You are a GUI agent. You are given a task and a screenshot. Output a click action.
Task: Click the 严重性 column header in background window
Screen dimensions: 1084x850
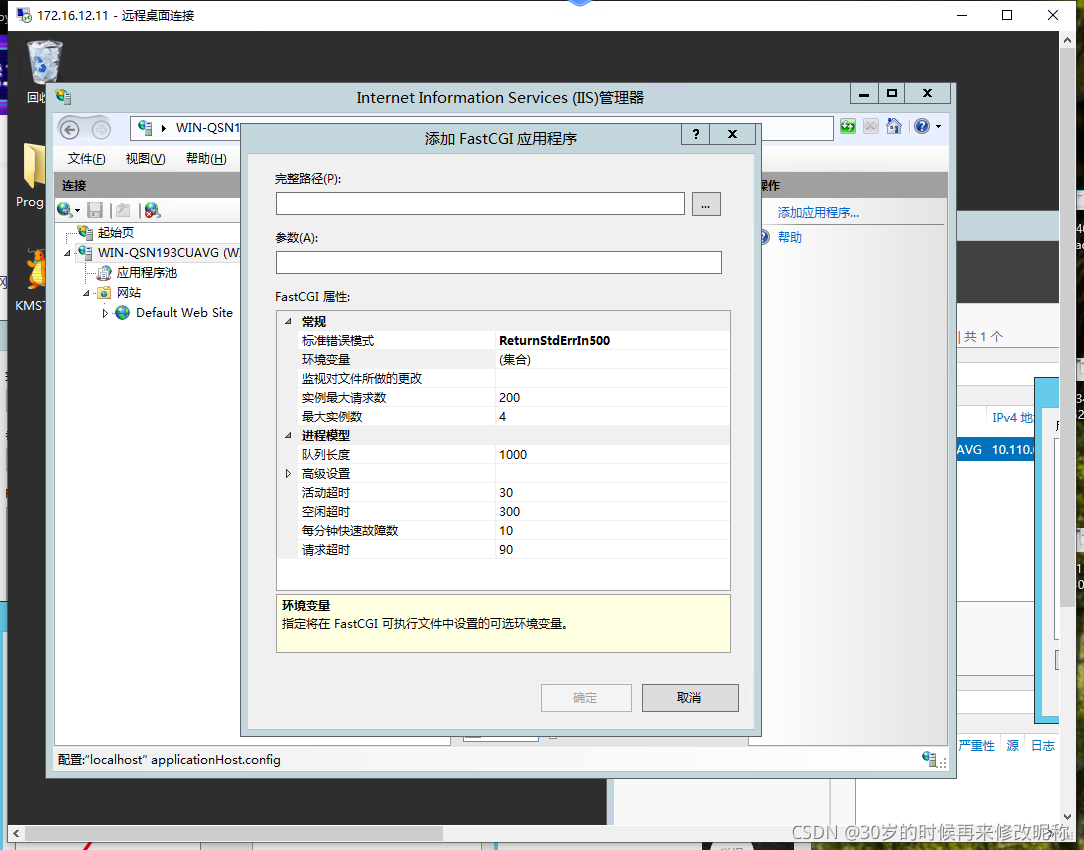(x=977, y=746)
